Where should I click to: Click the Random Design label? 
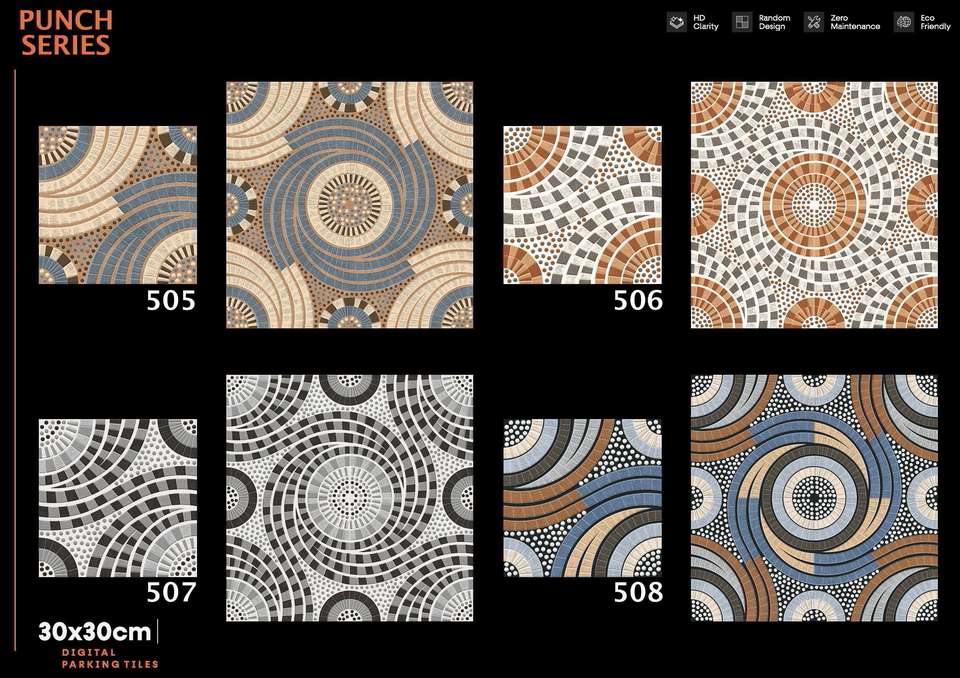click(774, 23)
